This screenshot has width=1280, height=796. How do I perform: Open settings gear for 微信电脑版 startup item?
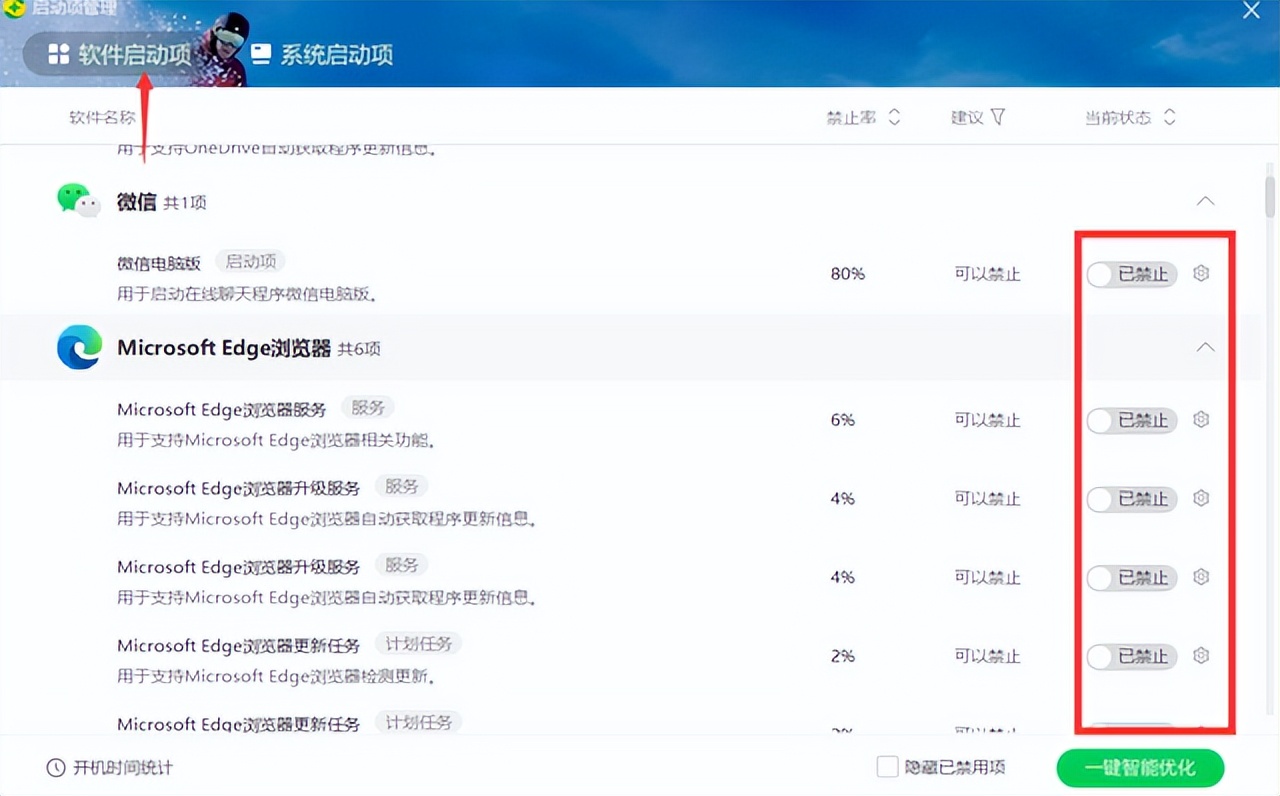[1201, 273]
